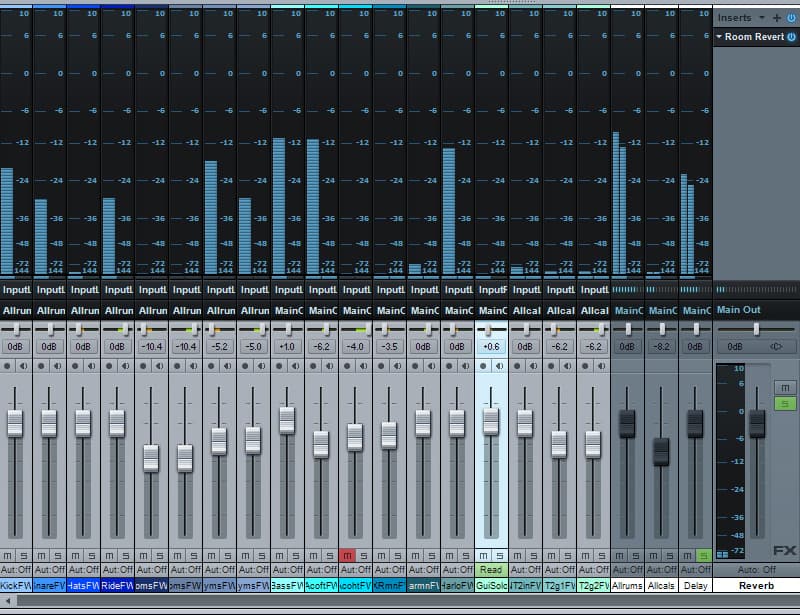Viewport: 800px width, 615px height.
Task: Arm record on the RideFW channel
Action: [x=109, y=366]
